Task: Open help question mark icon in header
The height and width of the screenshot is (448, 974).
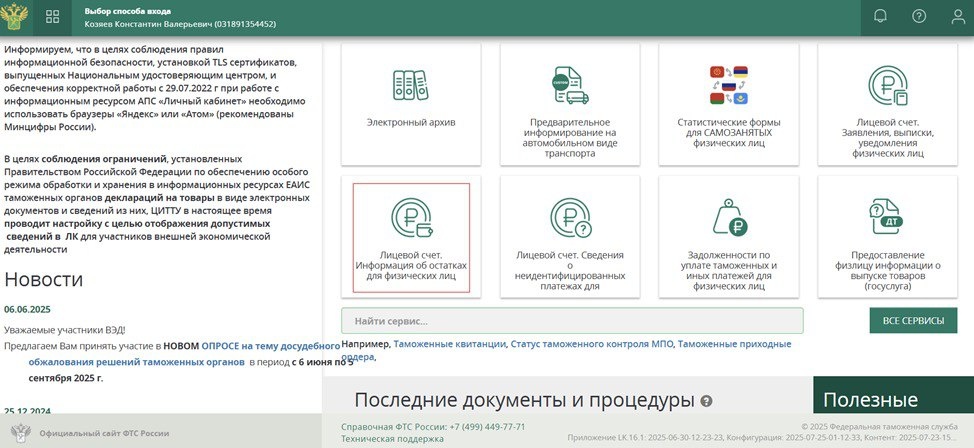Action: (x=919, y=16)
